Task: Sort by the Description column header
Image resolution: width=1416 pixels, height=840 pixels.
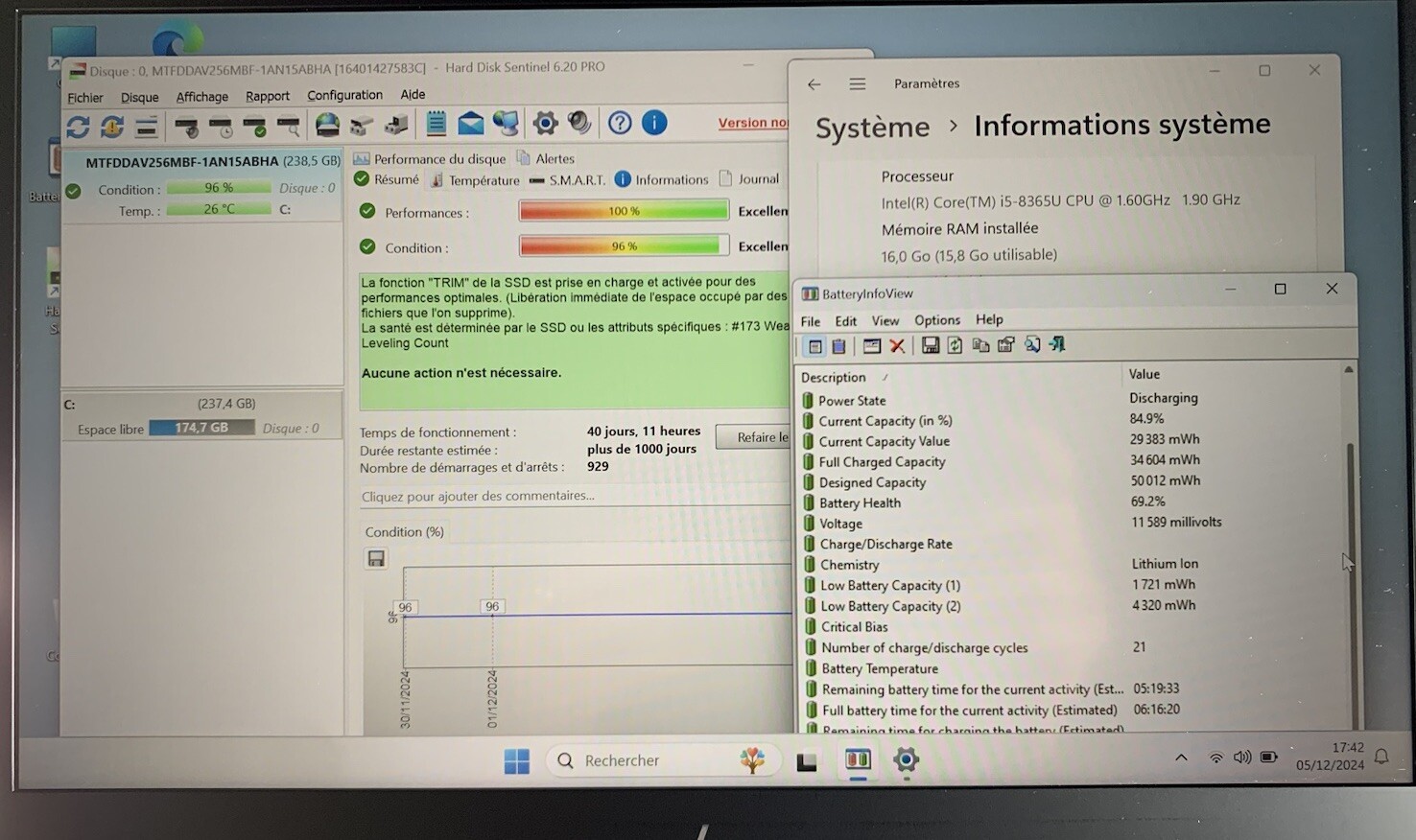Action: [x=834, y=378]
